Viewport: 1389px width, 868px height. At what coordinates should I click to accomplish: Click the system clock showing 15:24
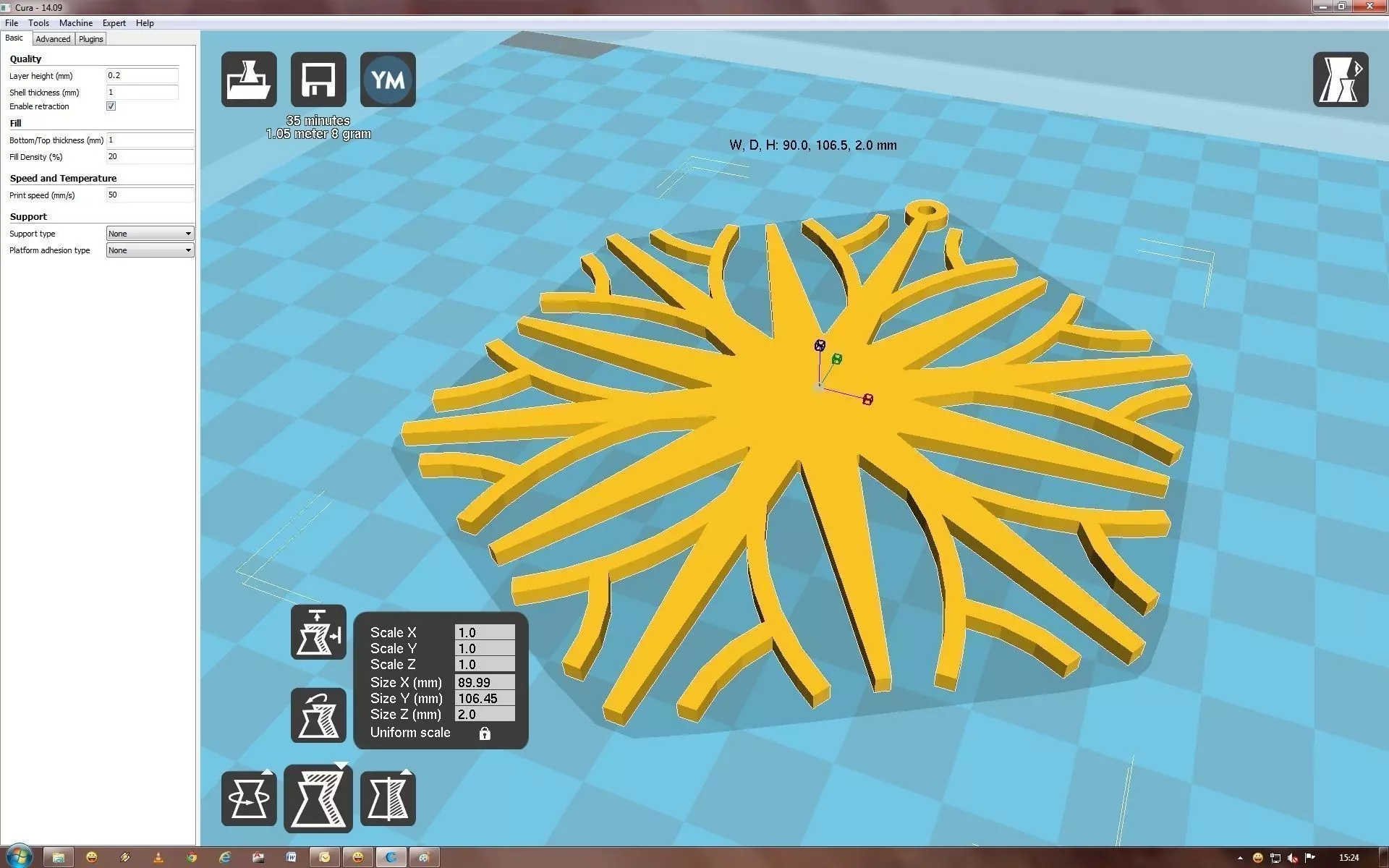pyautogui.click(x=1348, y=858)
